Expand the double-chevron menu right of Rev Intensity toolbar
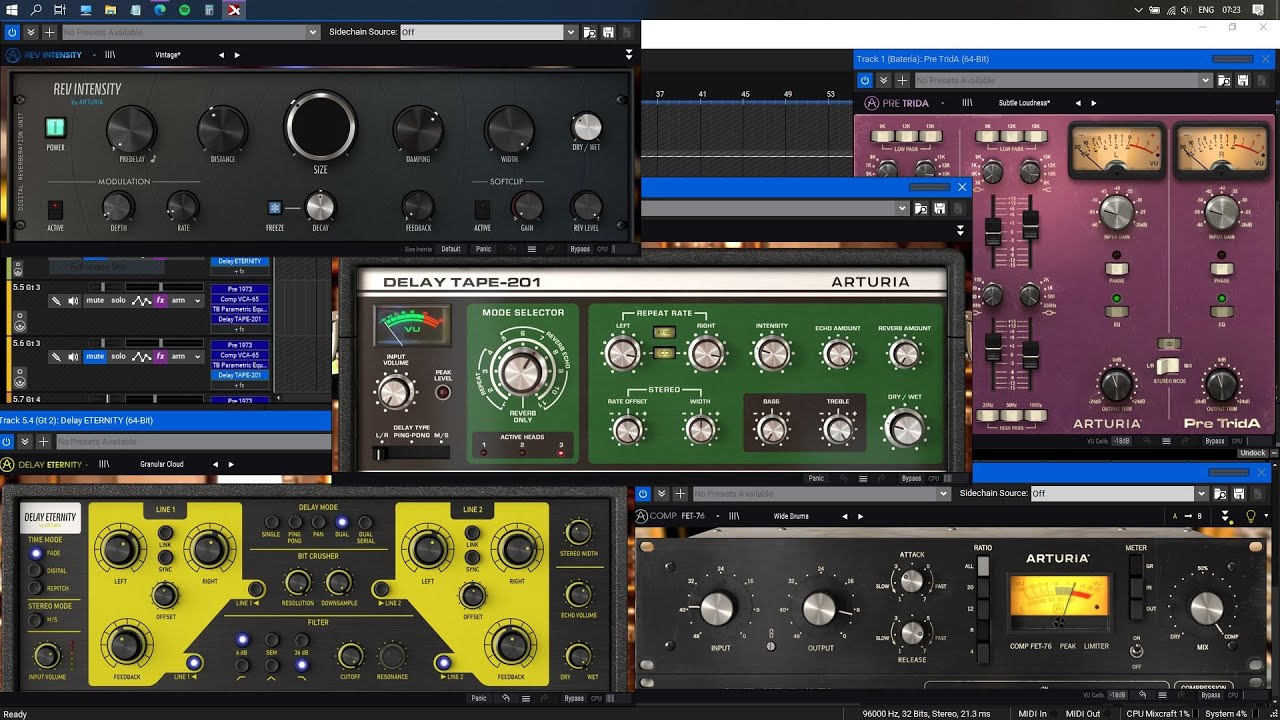 629,55
